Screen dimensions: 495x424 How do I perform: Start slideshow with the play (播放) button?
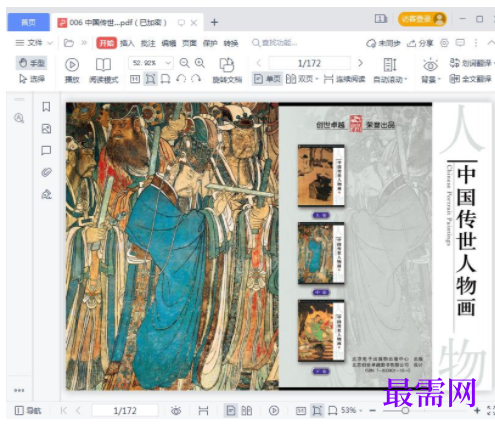[x=72, y=70]
